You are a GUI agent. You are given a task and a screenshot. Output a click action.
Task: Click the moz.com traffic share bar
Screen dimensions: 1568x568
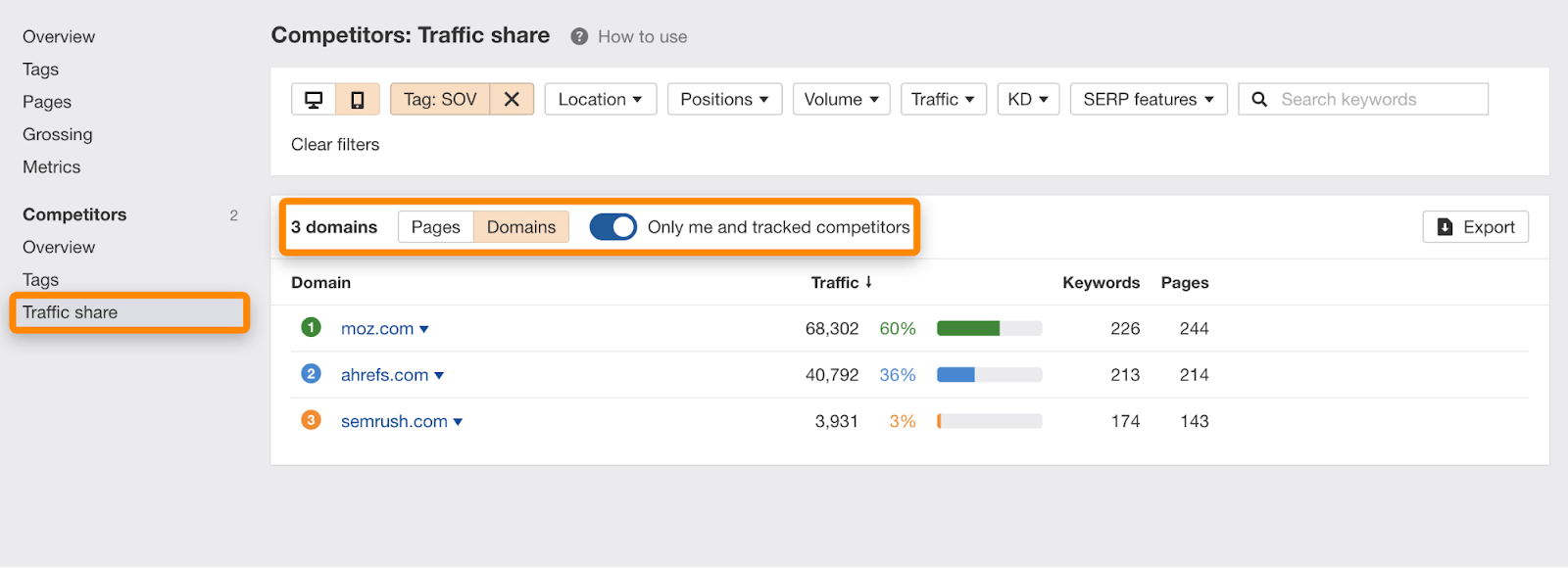pos(989,328)
